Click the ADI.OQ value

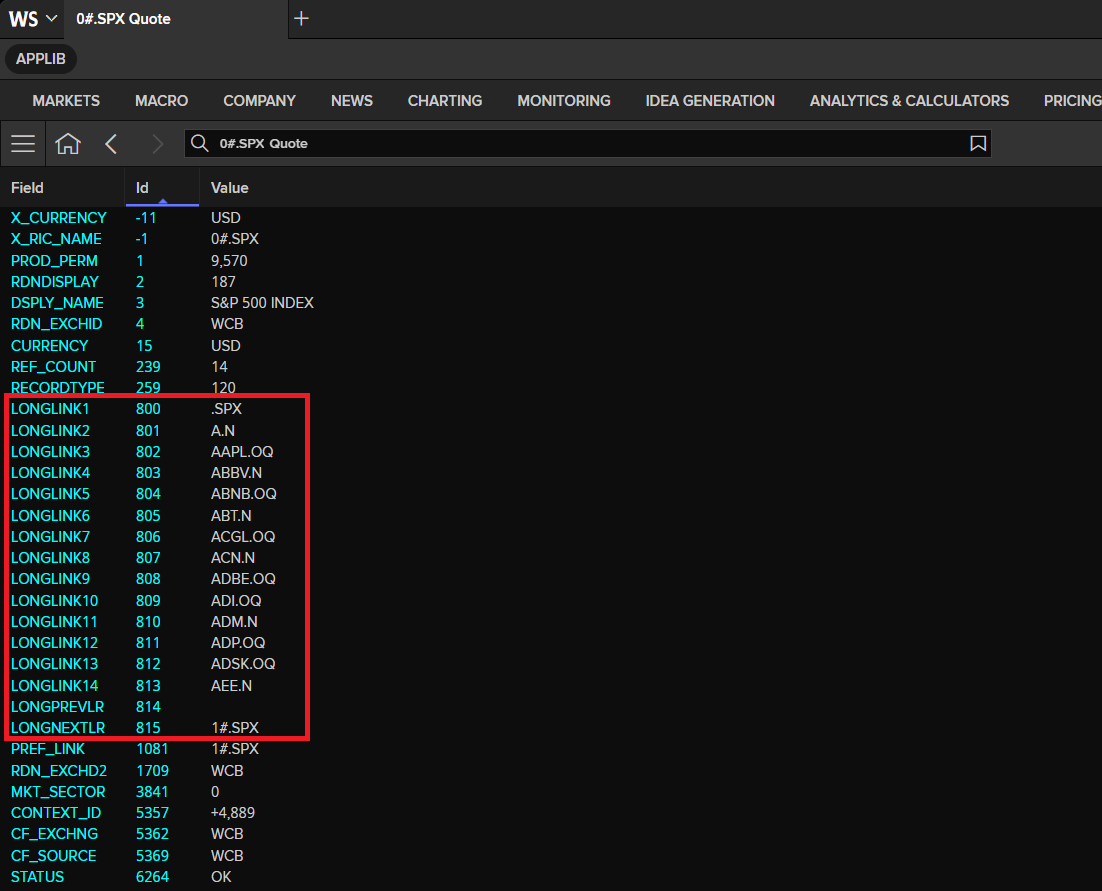coord(236,601)
